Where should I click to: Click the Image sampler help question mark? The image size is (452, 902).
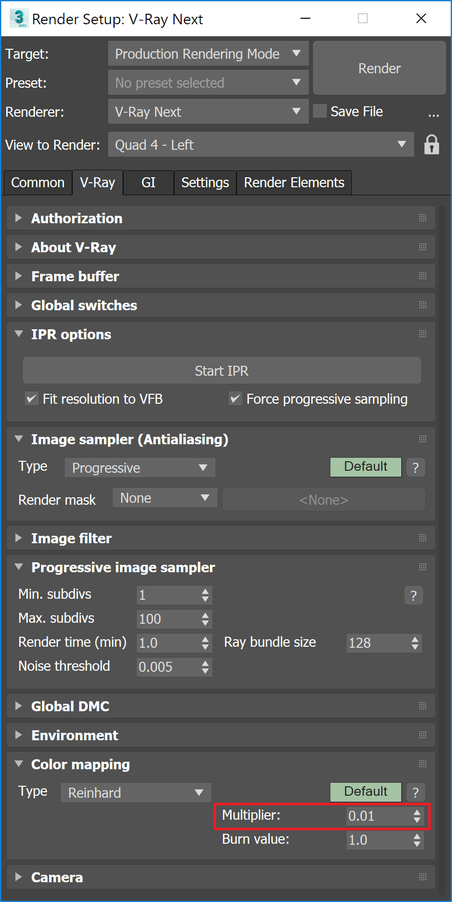point(415,468)
